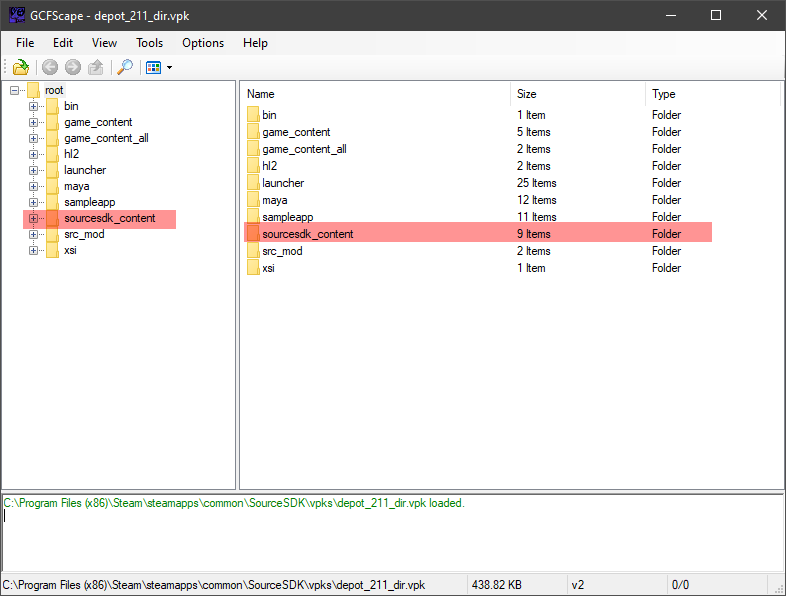Select maya in the folder tree
This screenshot has width=786, height=596.
click(77, 186)
